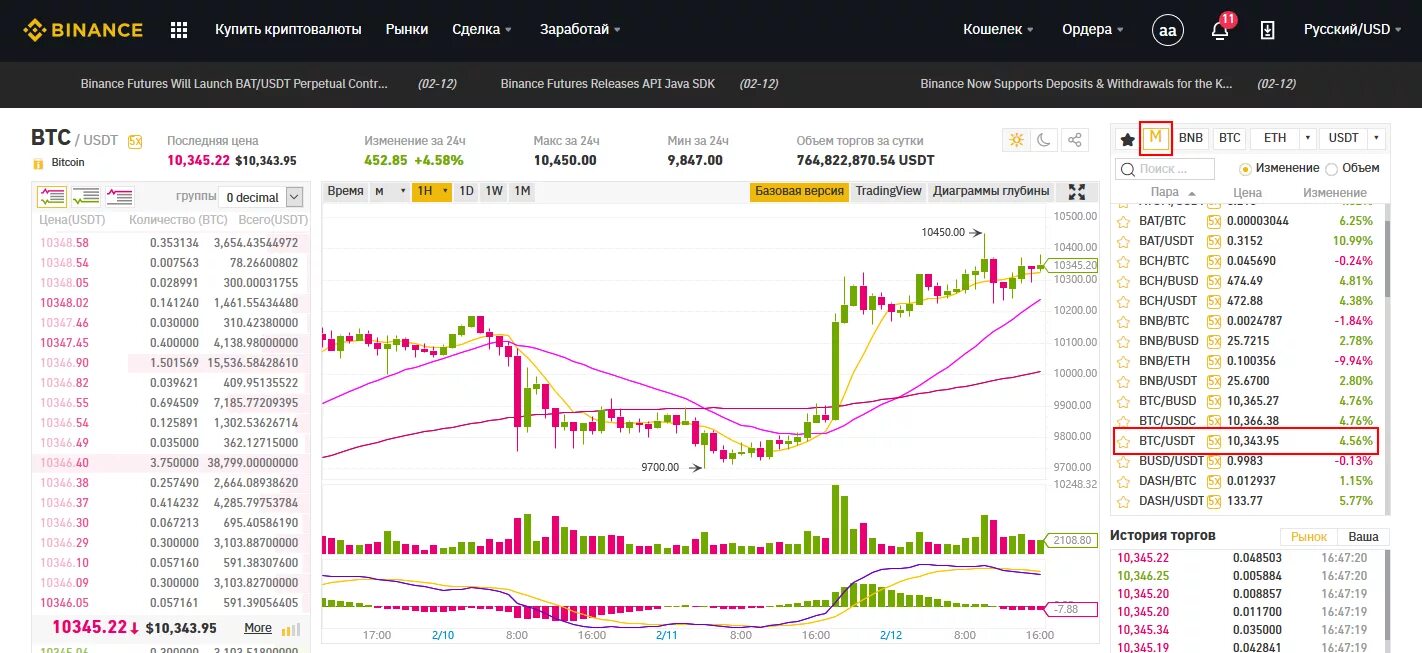Sort pairs by Пара column
The height and width of the screenshot is (653, 1422).
click(x=1173, y=192)
